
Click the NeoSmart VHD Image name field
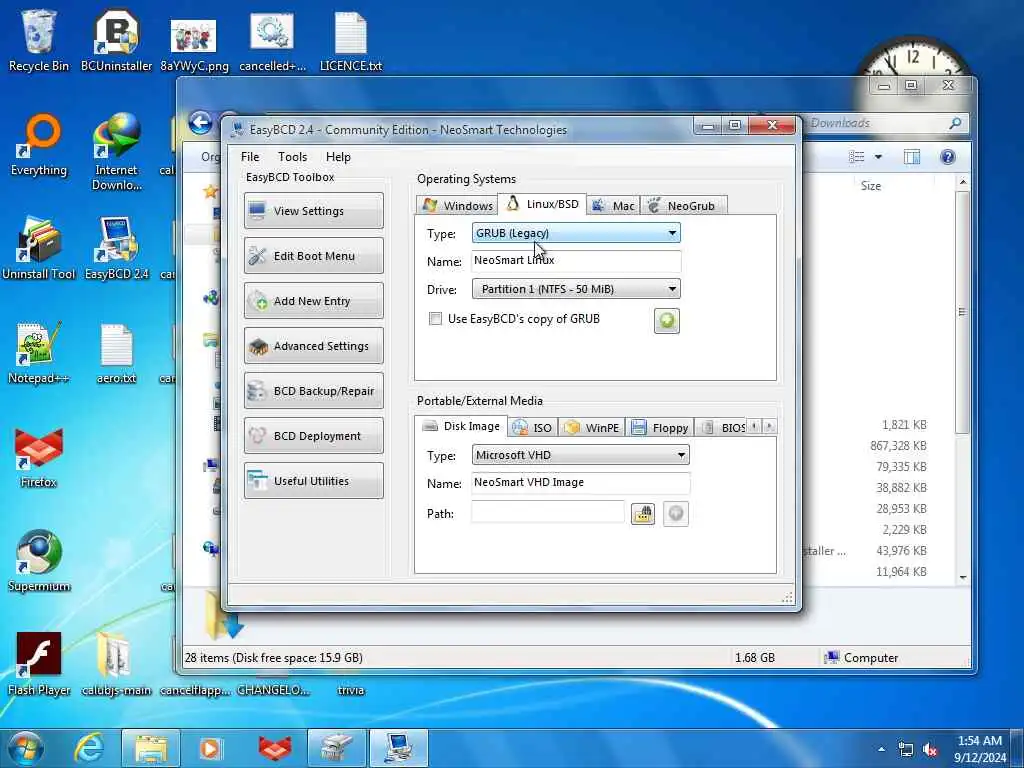click(x=581, y=483)
